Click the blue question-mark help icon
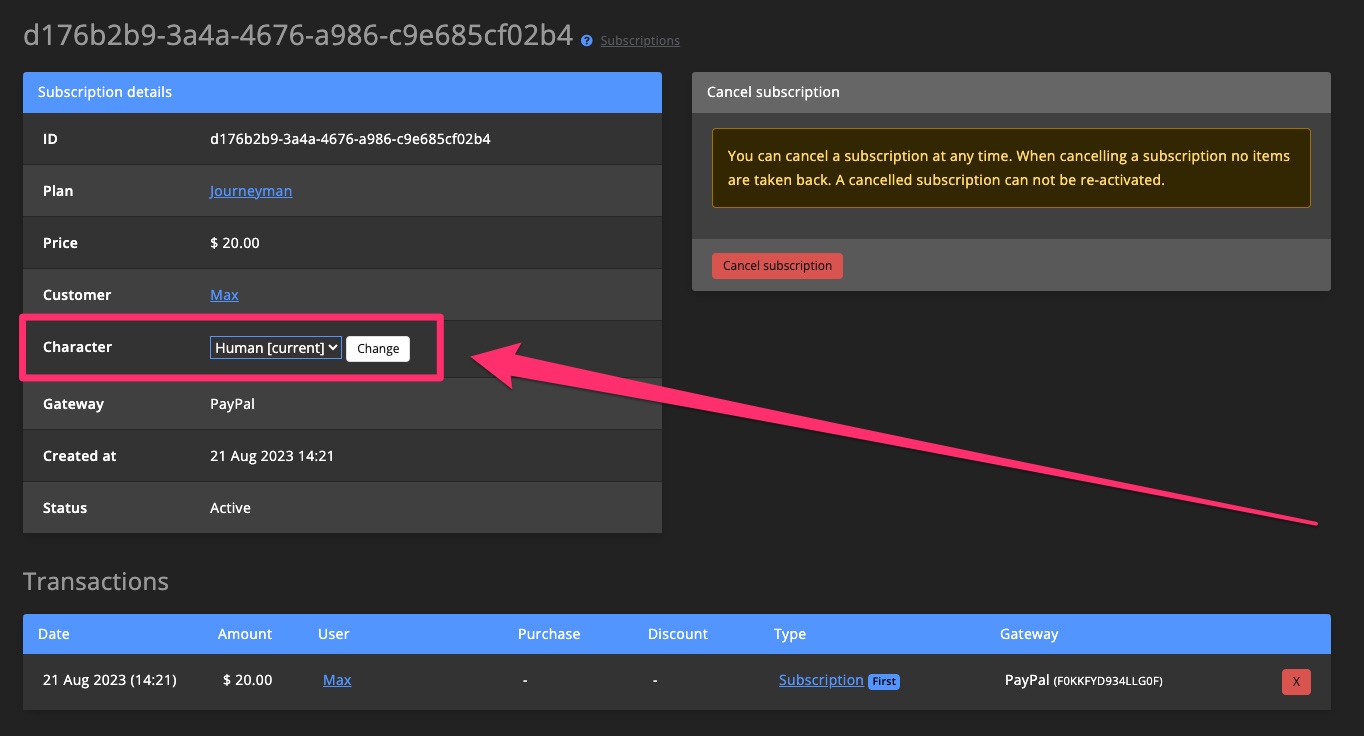This screenshot has height=736, width=1364. 586,40
